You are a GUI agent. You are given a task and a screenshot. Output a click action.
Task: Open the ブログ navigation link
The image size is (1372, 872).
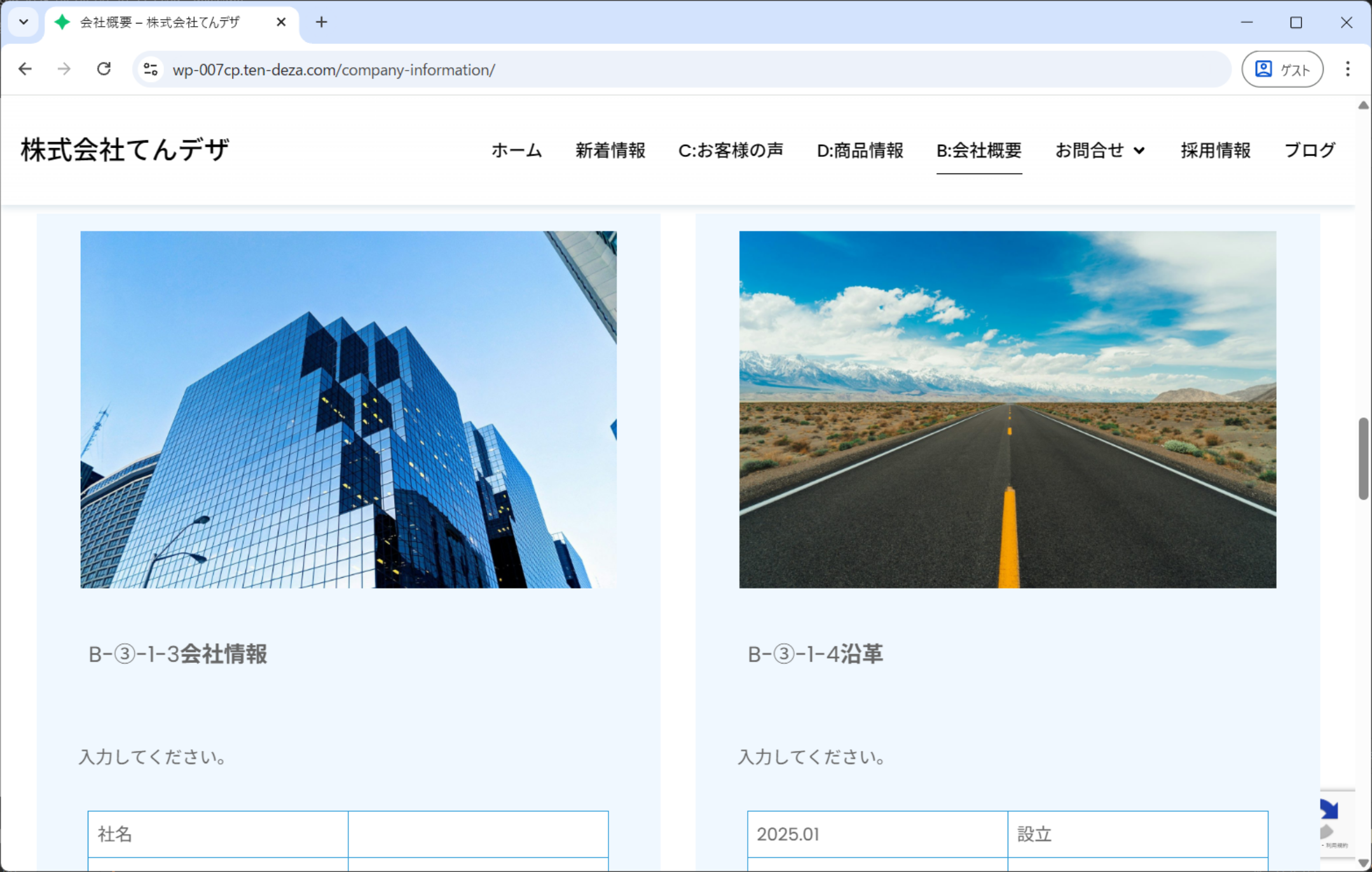coord(1309,151)
